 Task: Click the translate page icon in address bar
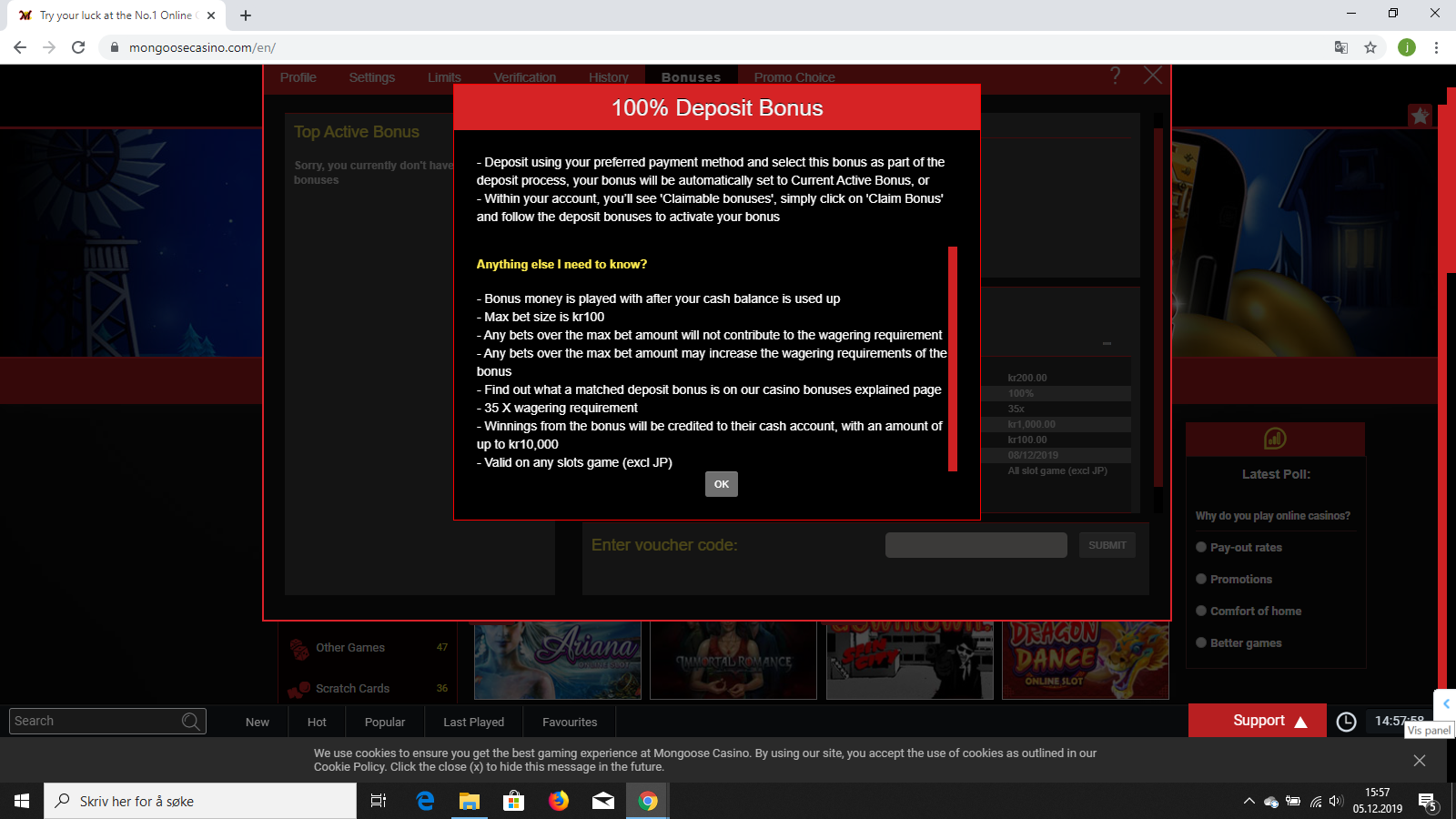(x=1340, y=47)
